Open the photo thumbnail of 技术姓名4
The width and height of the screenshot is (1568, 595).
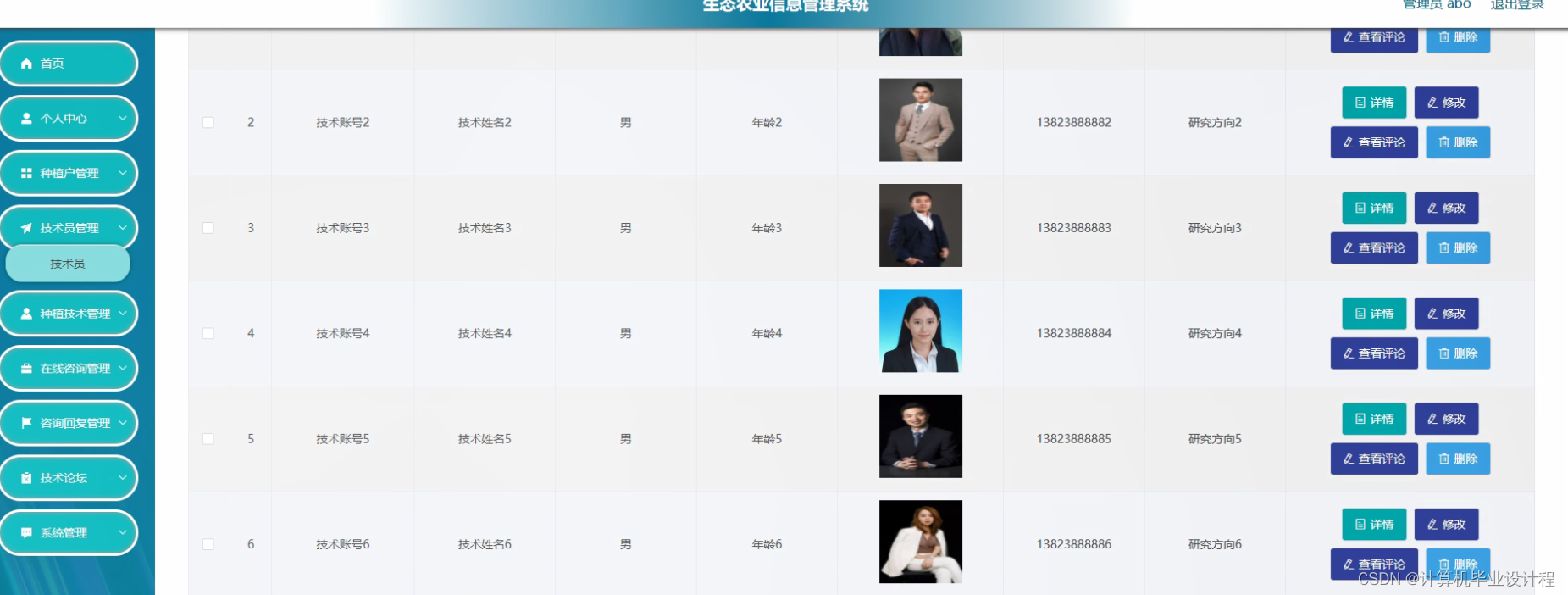921,331
